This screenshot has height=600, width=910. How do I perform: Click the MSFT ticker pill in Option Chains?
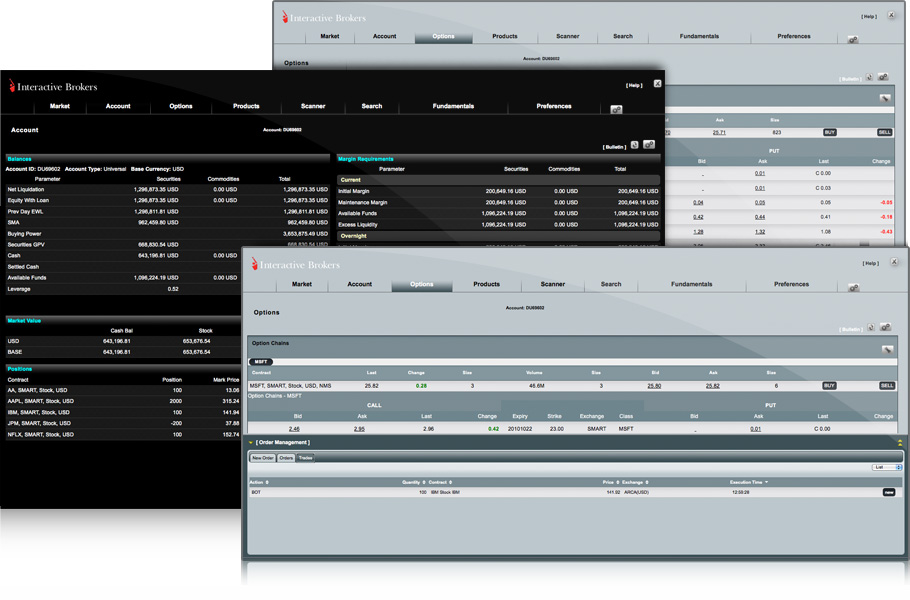point(261,362)
